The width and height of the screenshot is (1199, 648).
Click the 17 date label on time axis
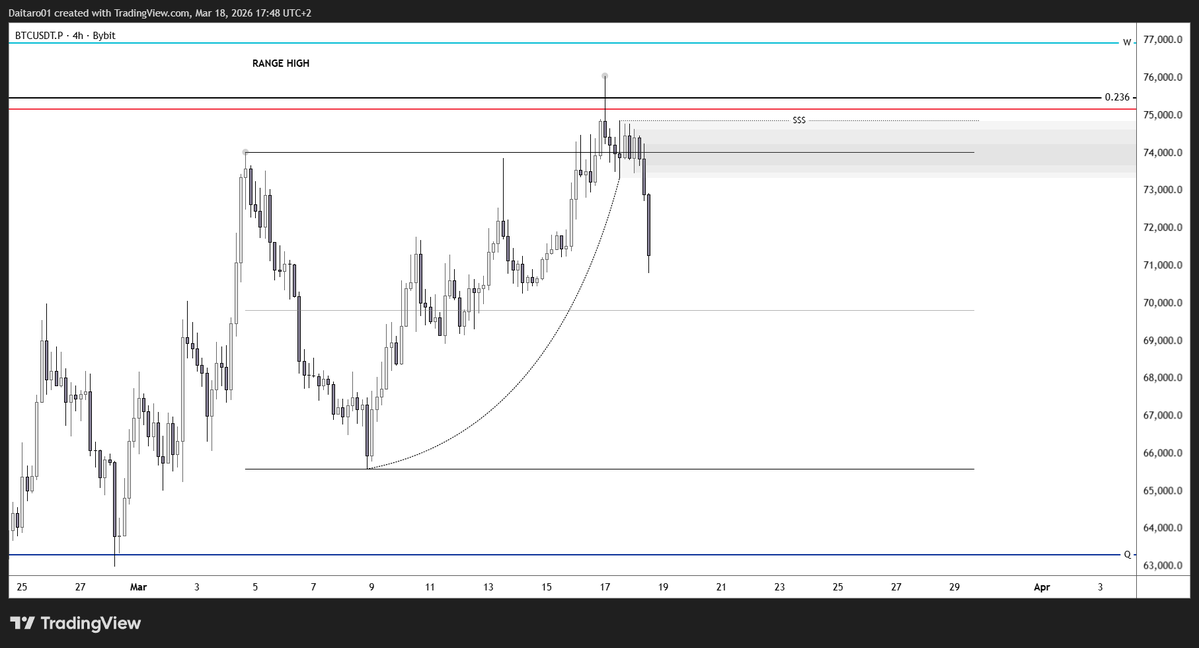[605, 588]
